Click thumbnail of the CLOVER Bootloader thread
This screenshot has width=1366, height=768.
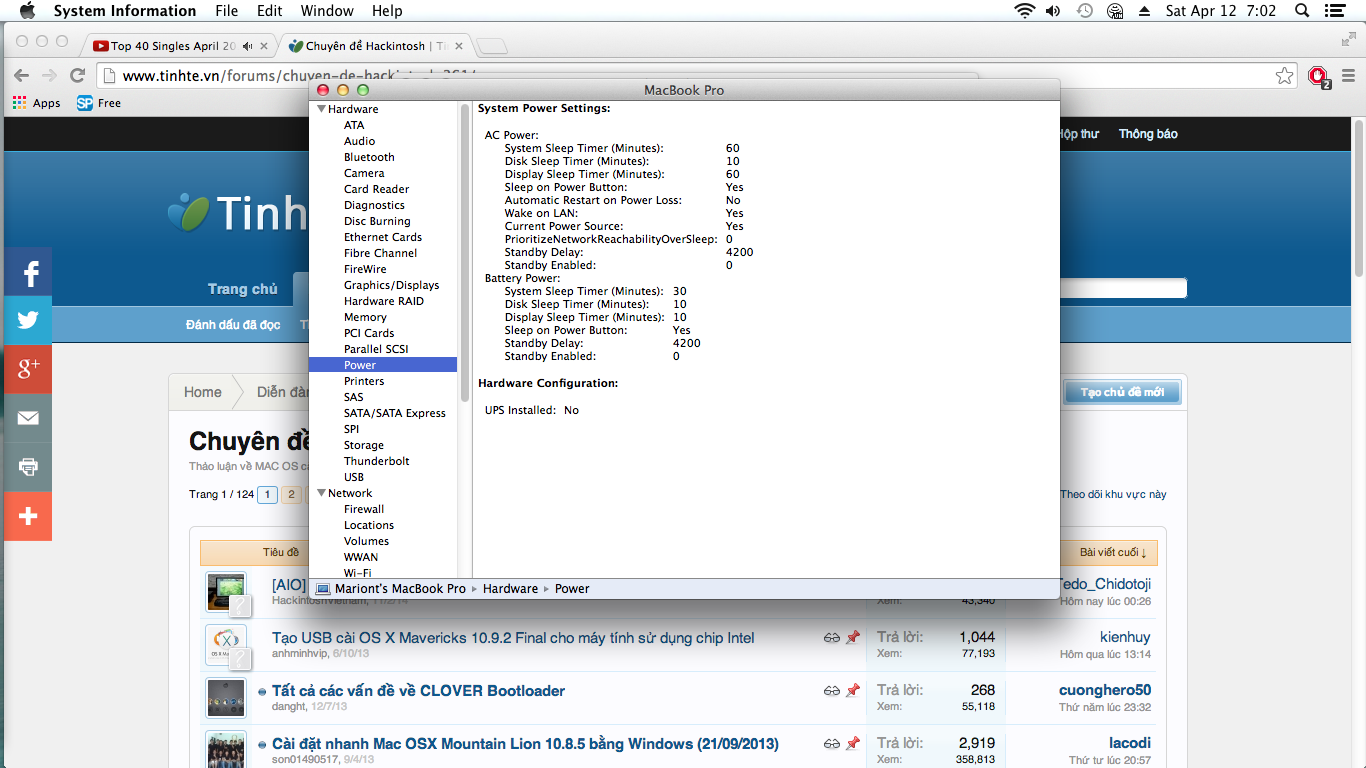click(x=226, y=697)
